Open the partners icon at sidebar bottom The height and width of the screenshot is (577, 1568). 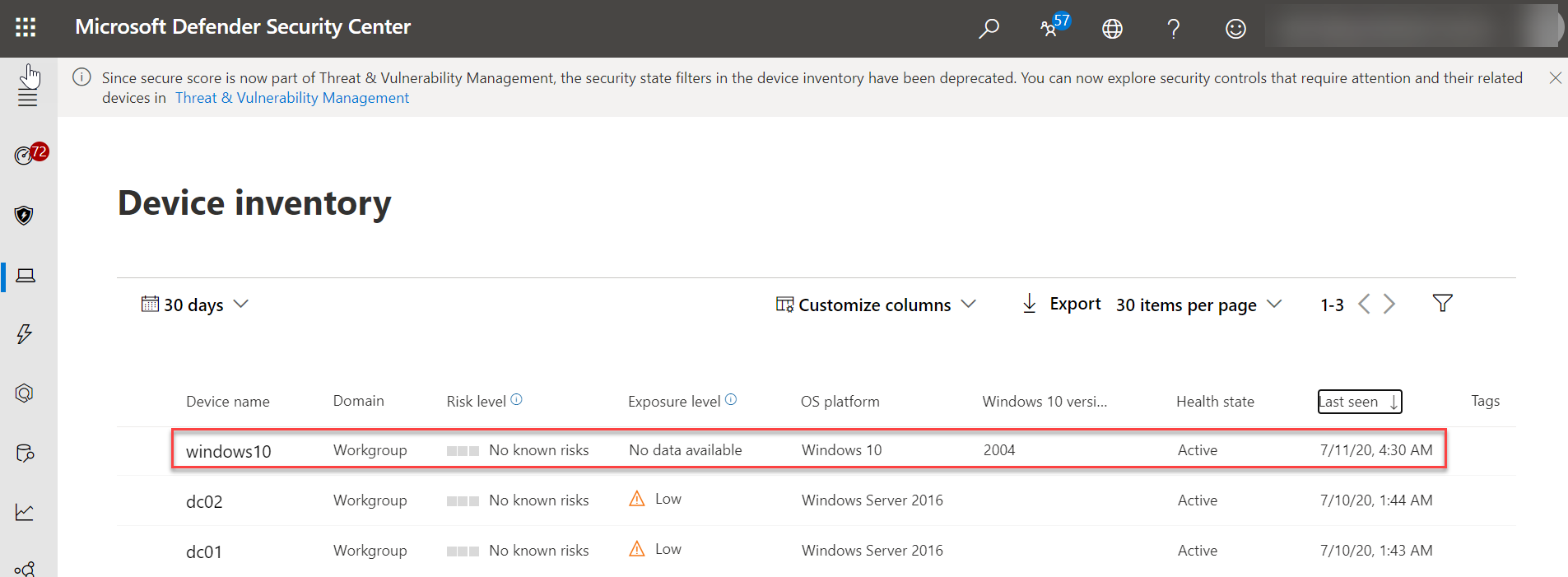(x=25, y=569)
